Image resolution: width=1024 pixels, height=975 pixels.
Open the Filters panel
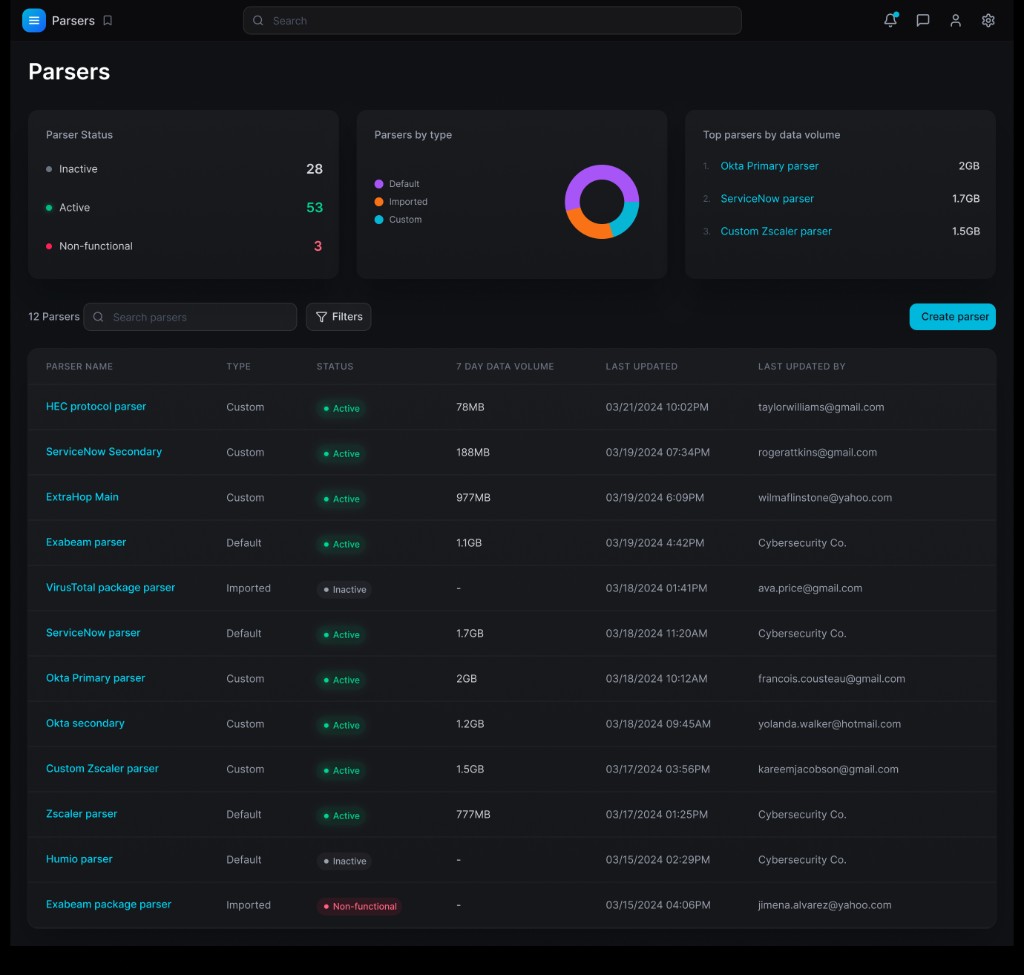click(x=338, y=316)
